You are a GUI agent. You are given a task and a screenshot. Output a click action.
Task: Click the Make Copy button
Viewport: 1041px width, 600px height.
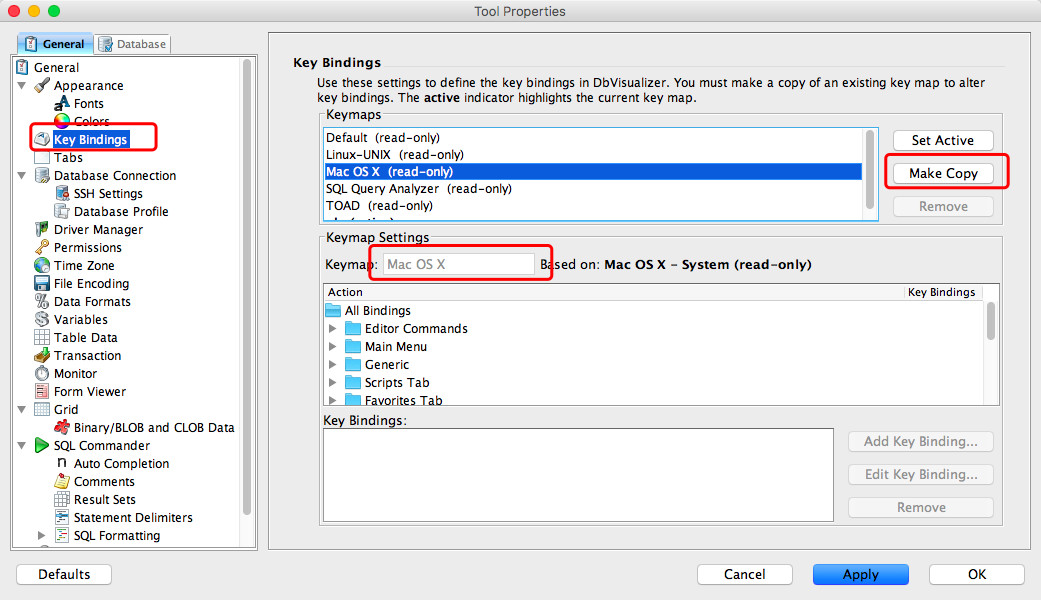point(943,173)
